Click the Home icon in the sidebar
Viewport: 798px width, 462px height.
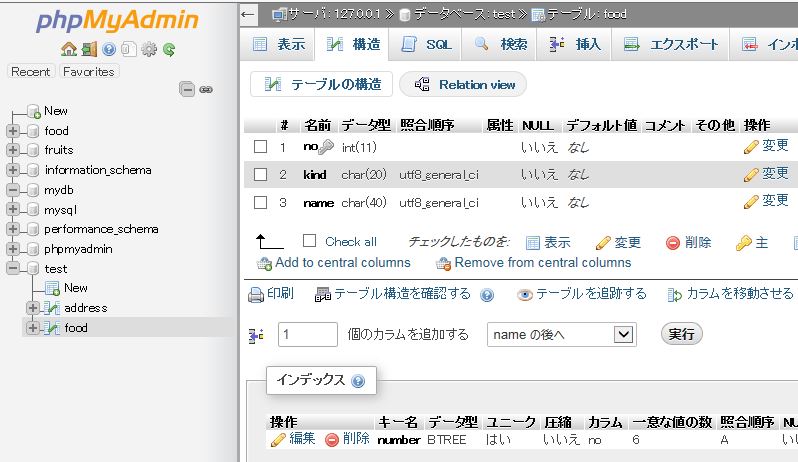pos(67,49)
